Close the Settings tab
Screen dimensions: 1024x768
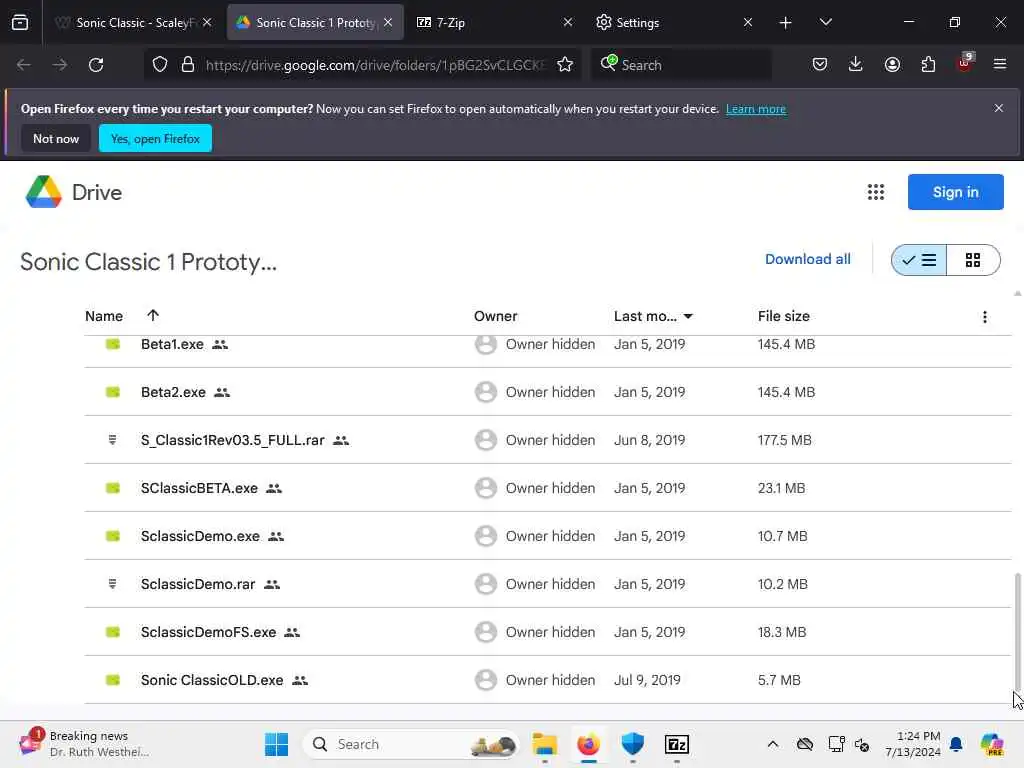click(x=748, y=22)
